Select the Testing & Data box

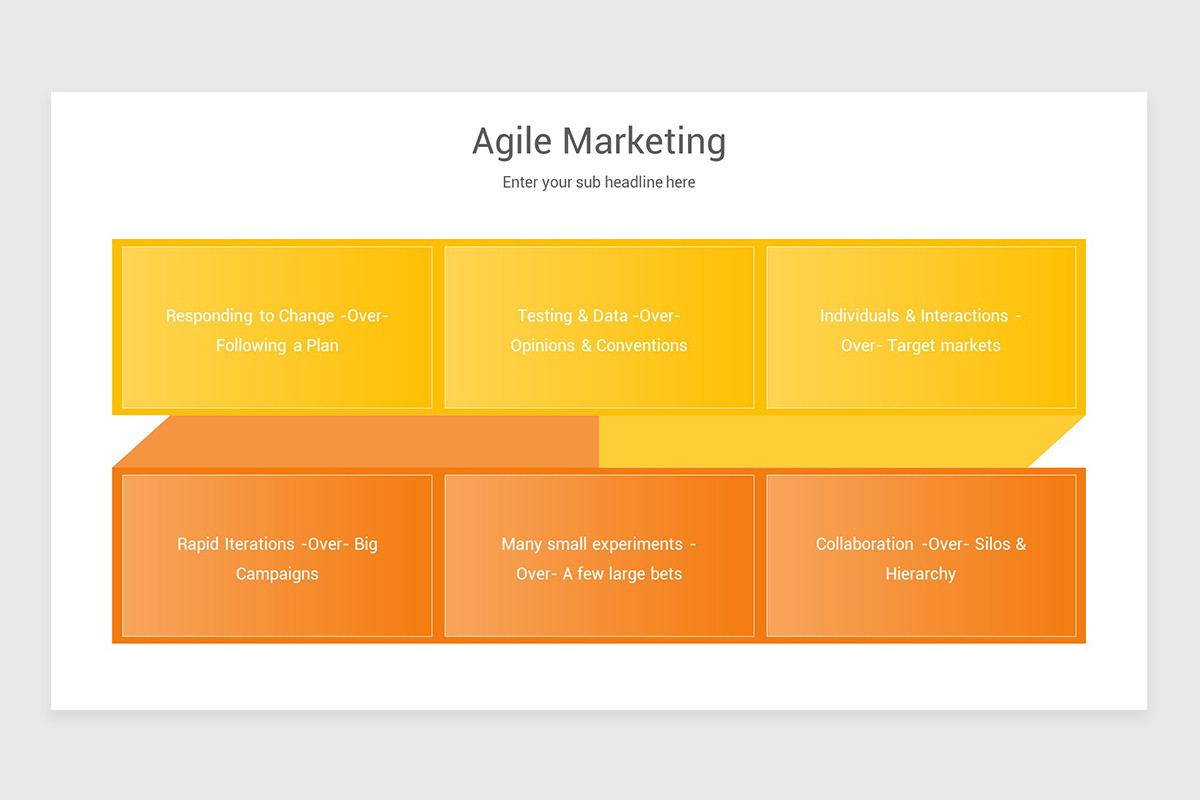(599, 328)
